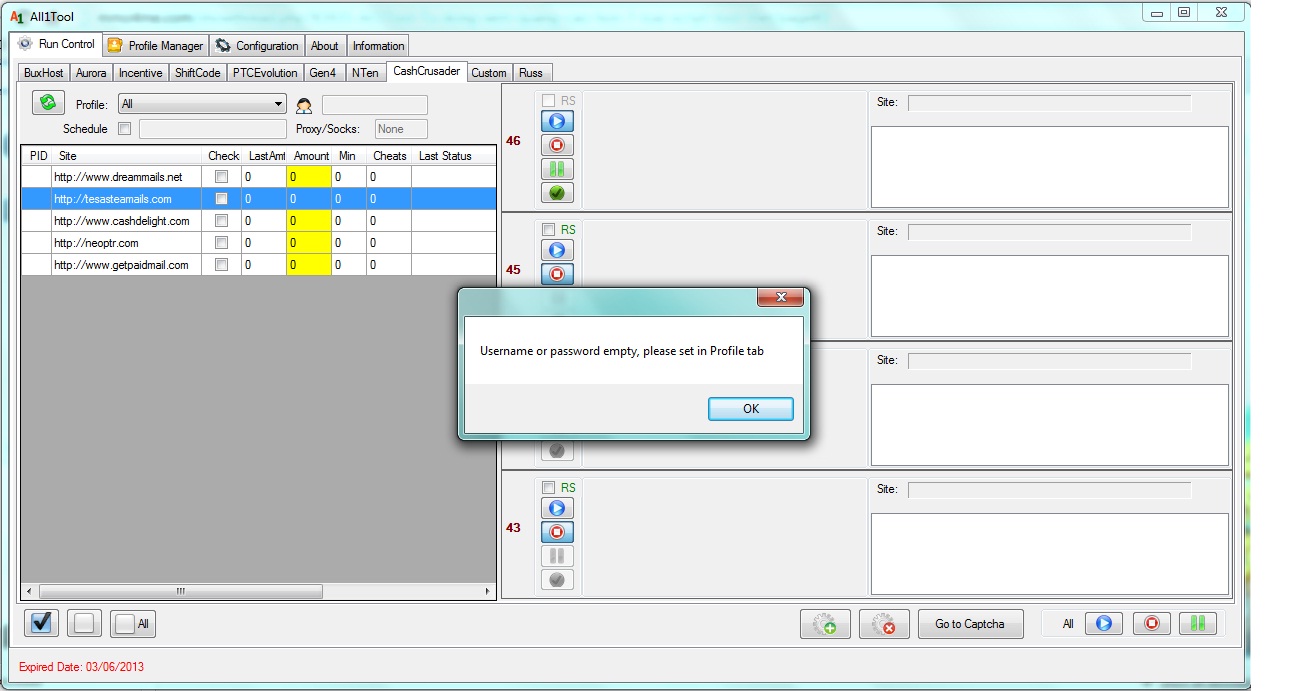Viewport: 1314px width, 691px height.
Task: Click the empty uncheck-all button under the site list
Action: (x=84, y=623)
